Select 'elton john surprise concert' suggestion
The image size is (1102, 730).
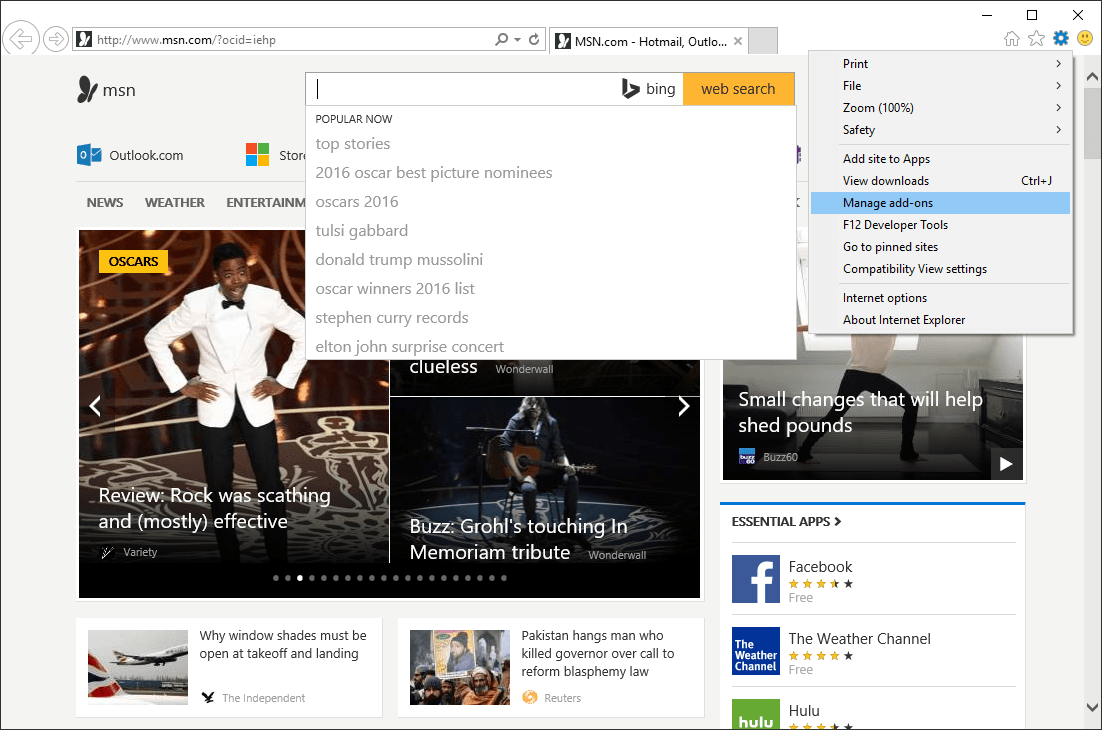coord(410,346)
